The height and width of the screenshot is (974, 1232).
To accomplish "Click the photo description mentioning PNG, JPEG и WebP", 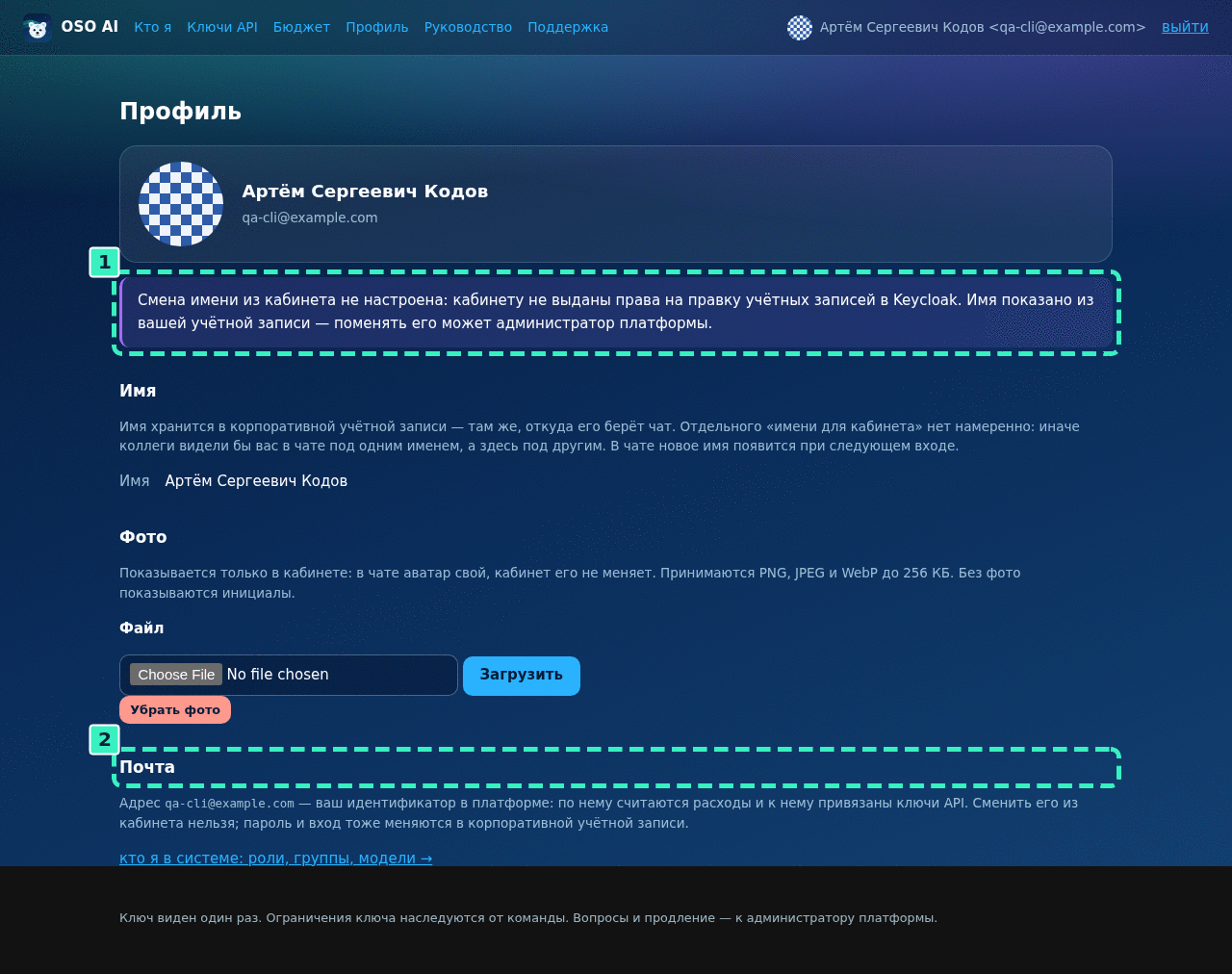I will tap(570, 583).
